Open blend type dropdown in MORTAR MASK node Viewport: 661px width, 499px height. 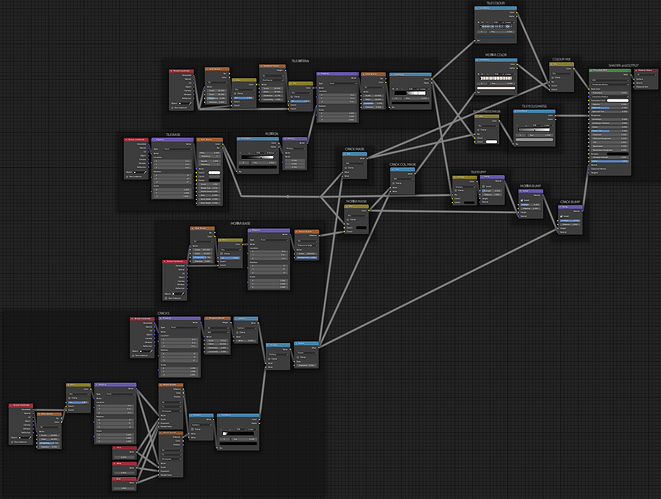357,216
